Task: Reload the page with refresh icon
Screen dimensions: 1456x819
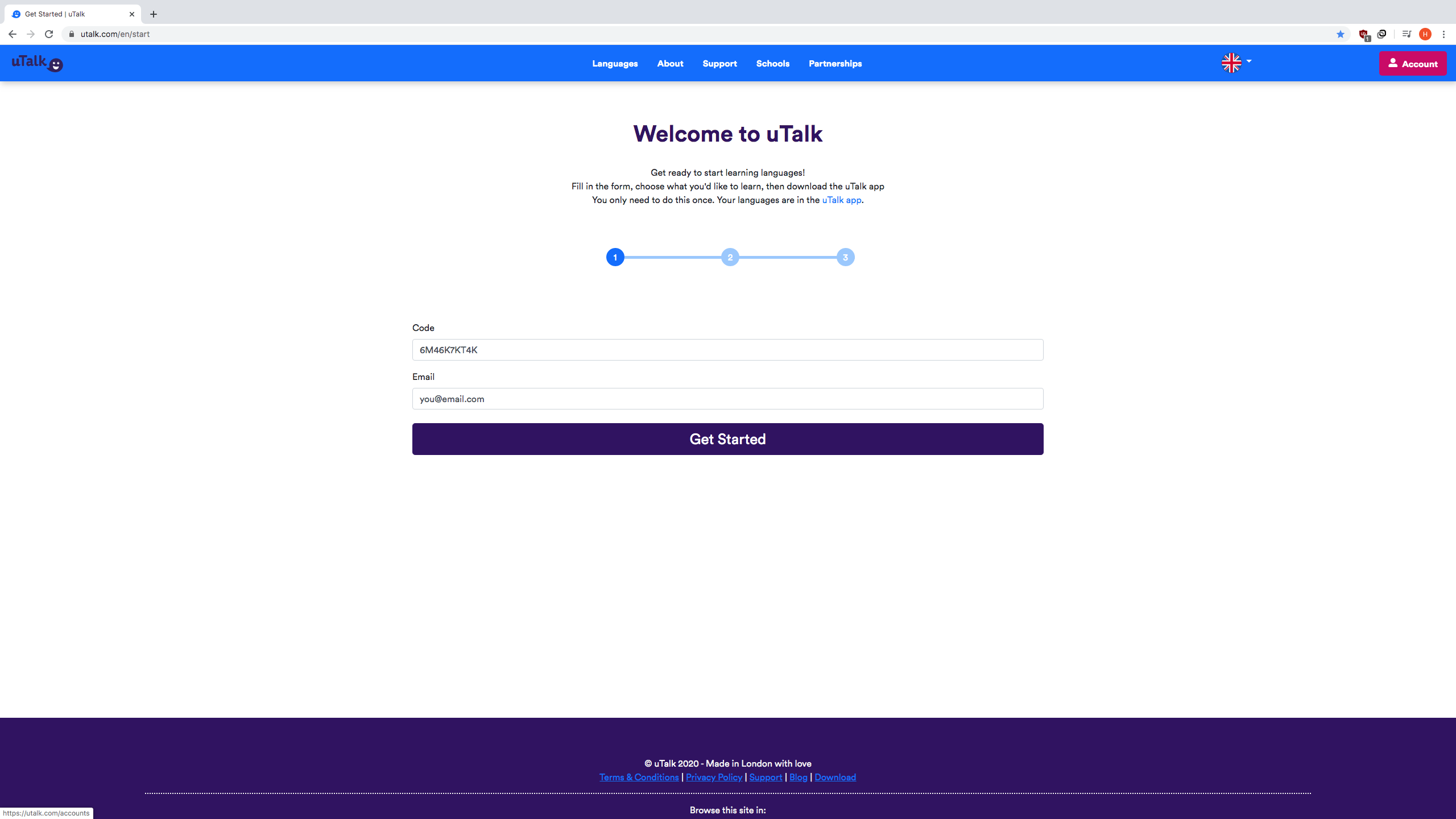Action: [49, 34]
